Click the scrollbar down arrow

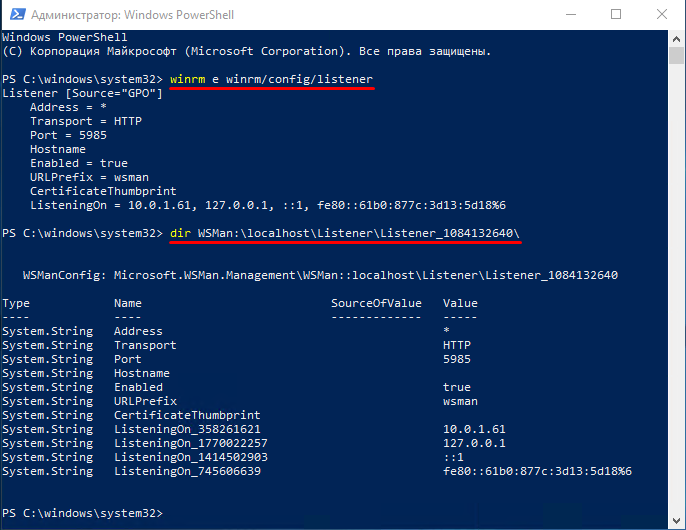(676, 520)
